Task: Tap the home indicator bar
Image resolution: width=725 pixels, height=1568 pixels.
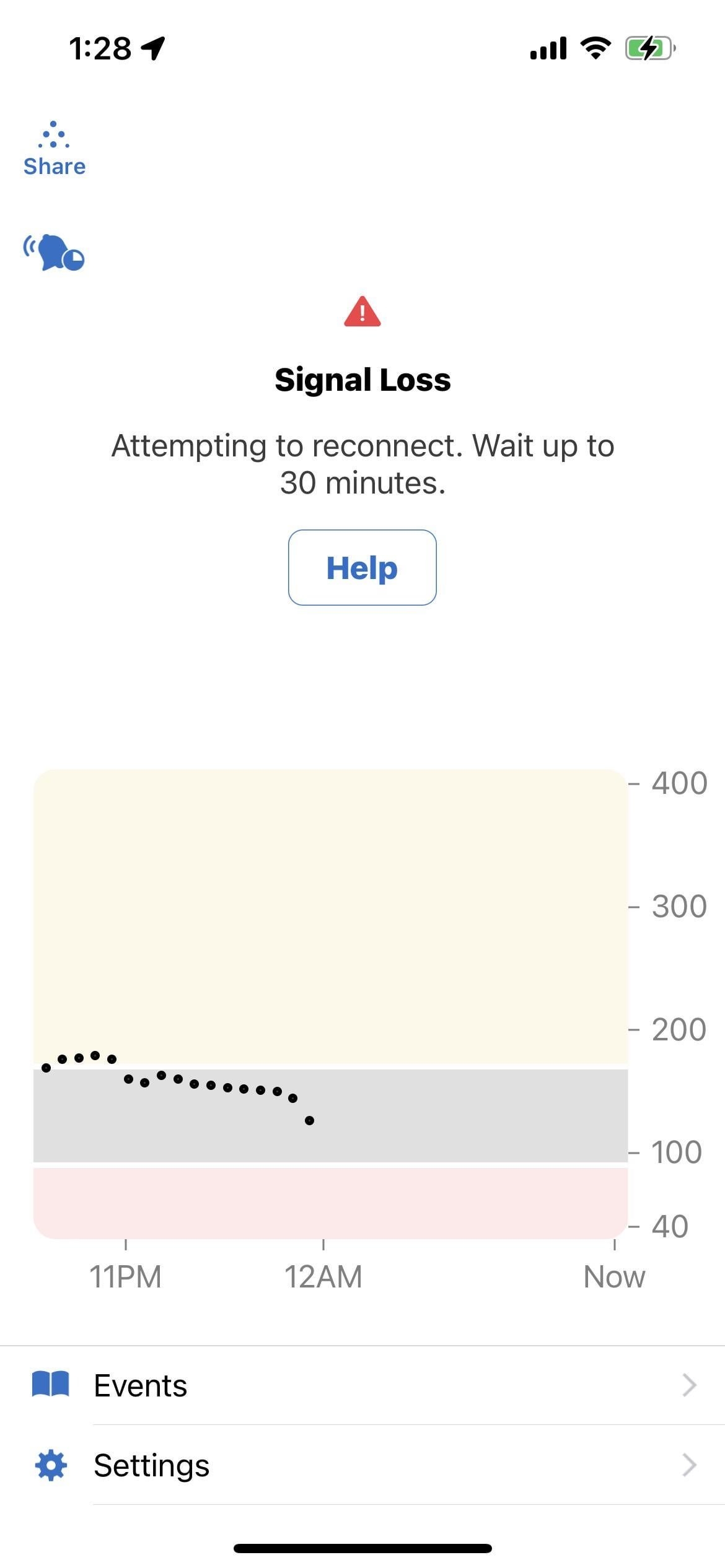Action: pos(362,1548)
